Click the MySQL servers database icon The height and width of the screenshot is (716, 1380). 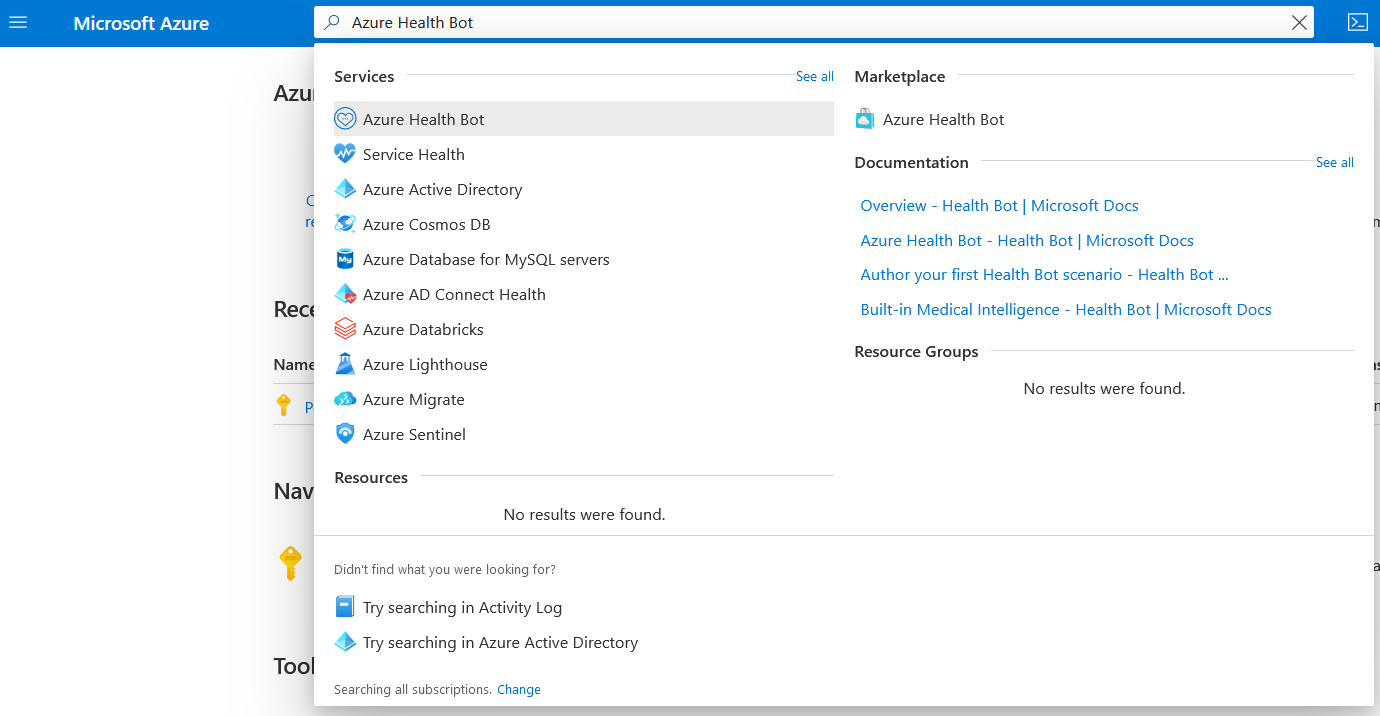(x=345, y=259)
